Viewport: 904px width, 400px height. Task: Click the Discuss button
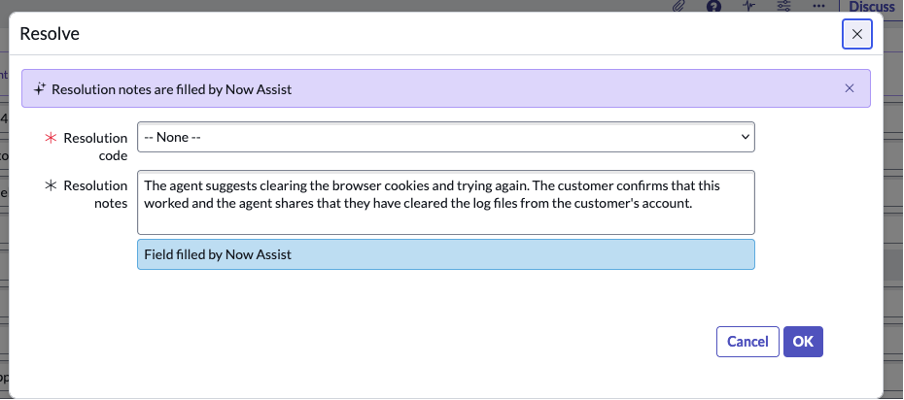[871, 7]
